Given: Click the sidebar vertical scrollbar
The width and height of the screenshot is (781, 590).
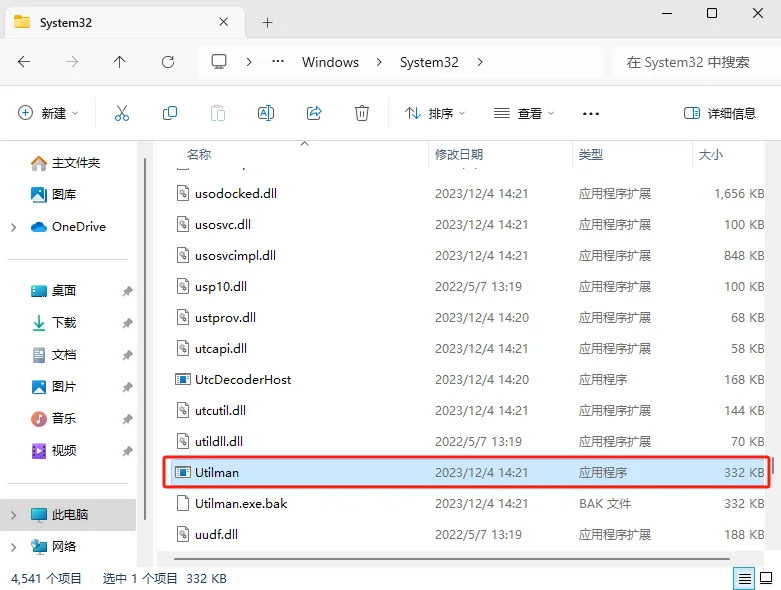Looking at the screenshot, I should [145, 339].
